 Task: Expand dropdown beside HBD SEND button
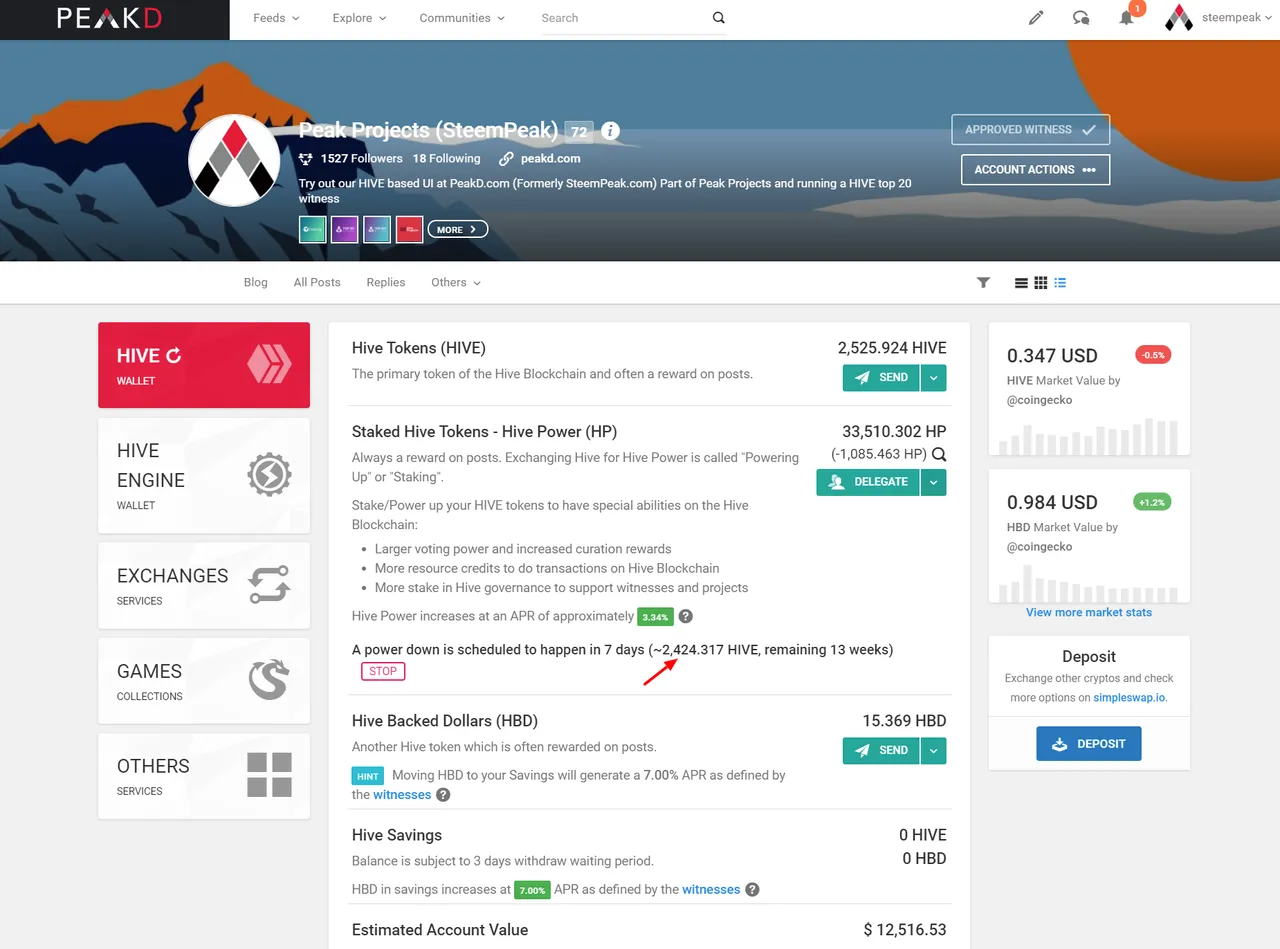933,750
